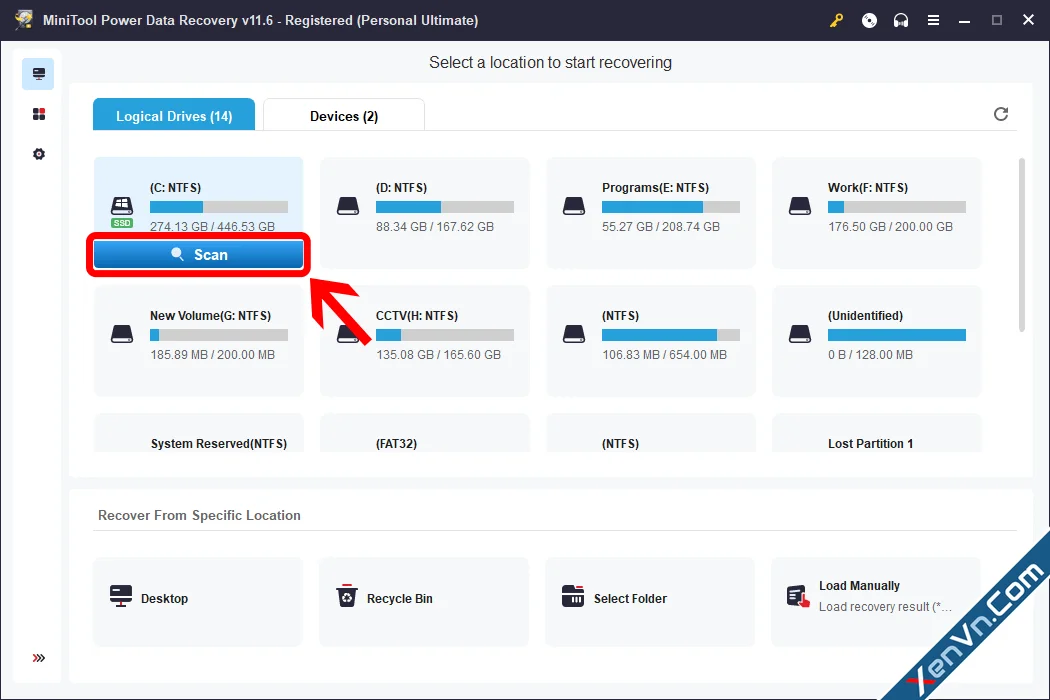Viewport: 1050px width, 700px height.
Task: Select the (Unidentified) drive icon
Action: coord(800,334)
